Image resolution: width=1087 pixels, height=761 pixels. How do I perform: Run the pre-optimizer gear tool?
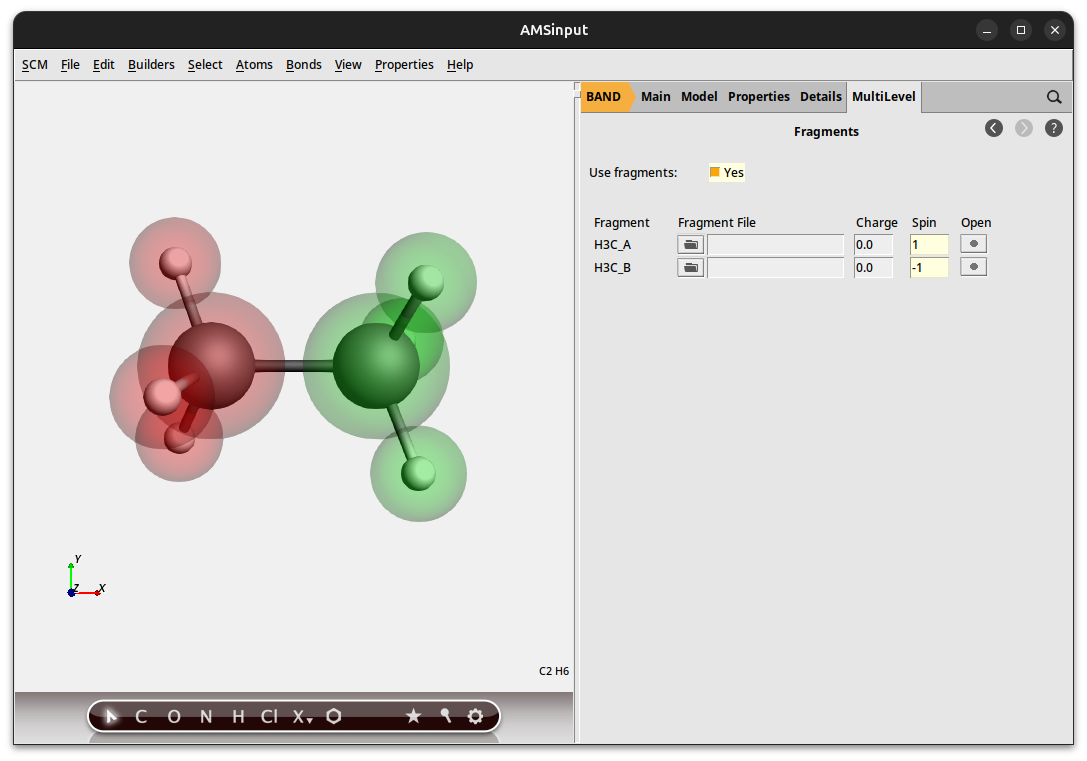pos(475,716)
